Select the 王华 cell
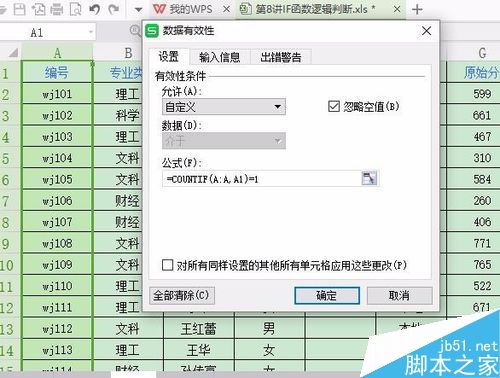 point(199,350)
